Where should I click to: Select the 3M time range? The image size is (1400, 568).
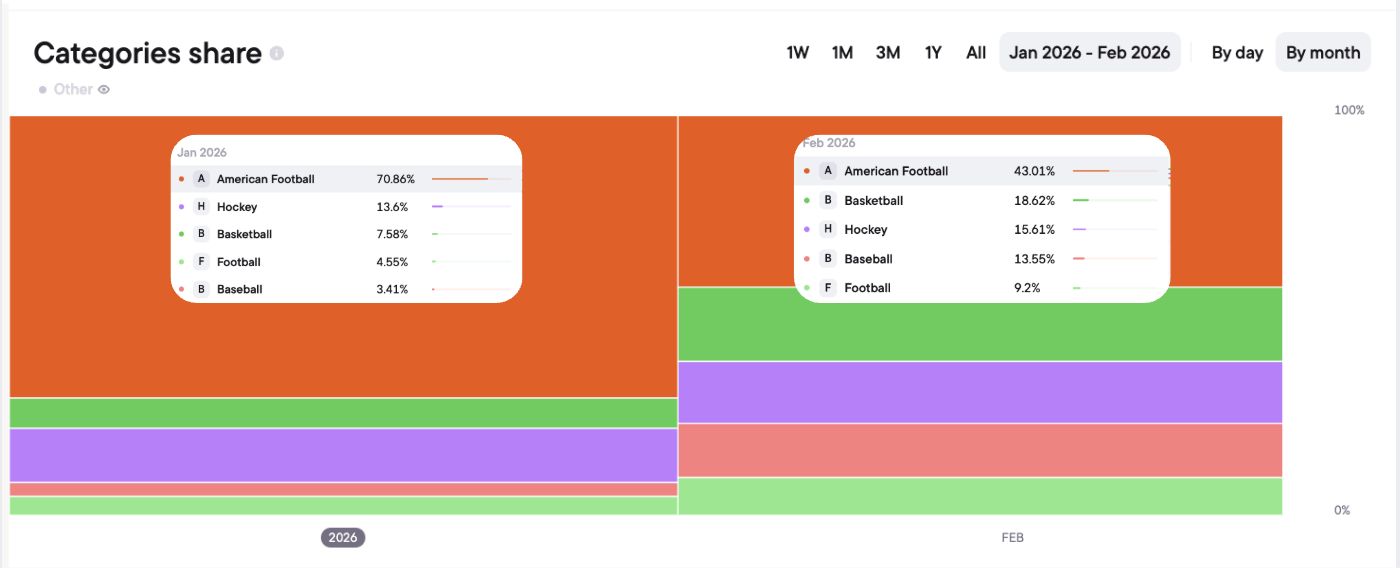[x=888, y=53]
